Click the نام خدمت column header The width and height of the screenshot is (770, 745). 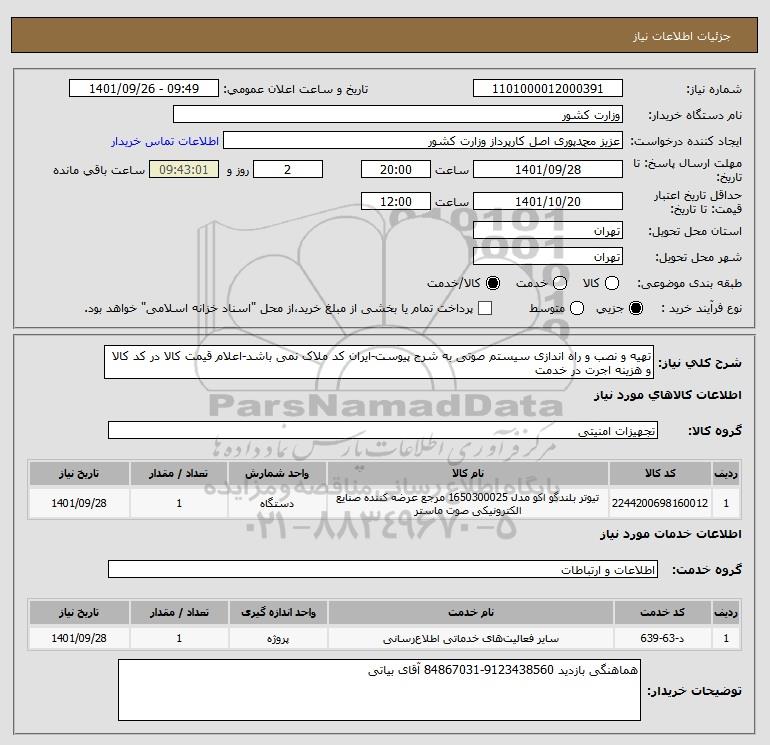coord(470,612)
